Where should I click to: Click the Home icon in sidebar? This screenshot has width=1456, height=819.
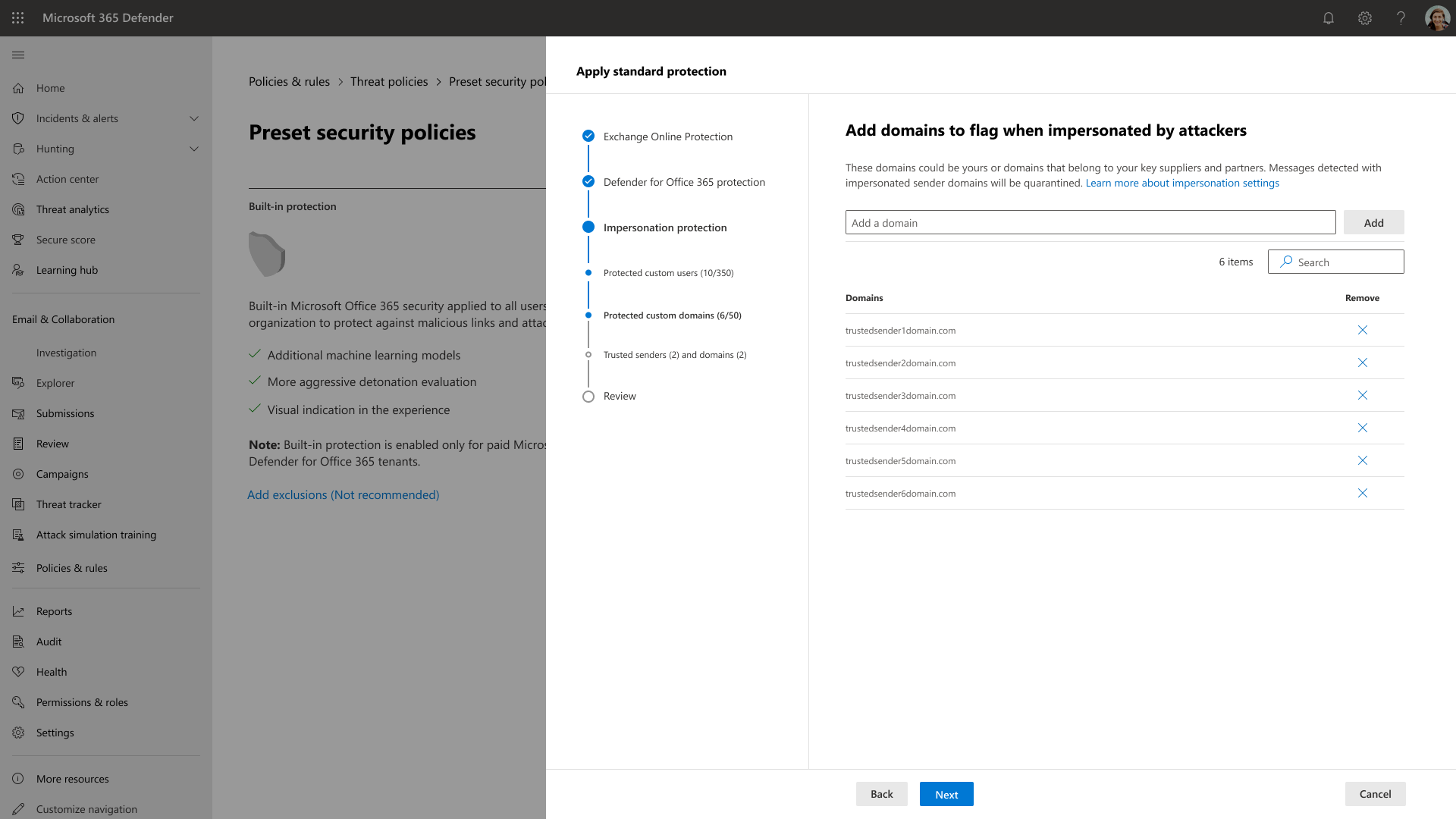pos(18,88)
